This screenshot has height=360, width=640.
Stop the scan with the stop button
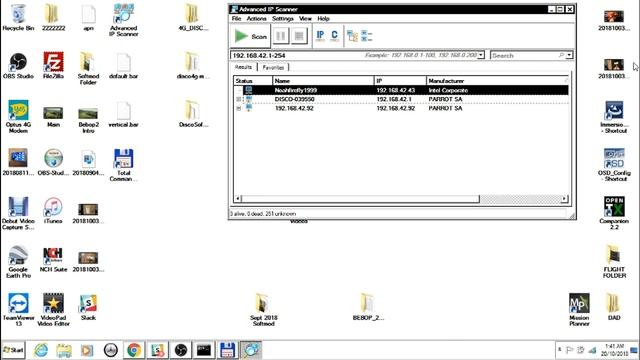(x=299, y=36)
